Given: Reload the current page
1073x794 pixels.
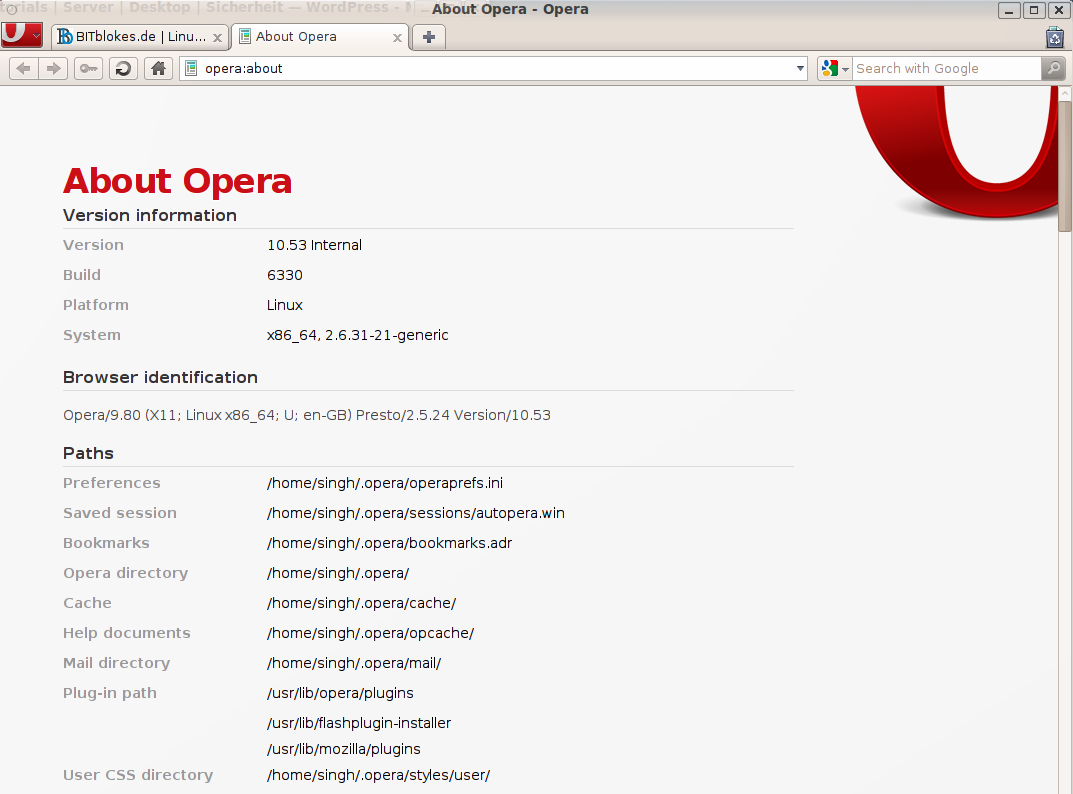Looking at the screenshot, I should 123,68.
